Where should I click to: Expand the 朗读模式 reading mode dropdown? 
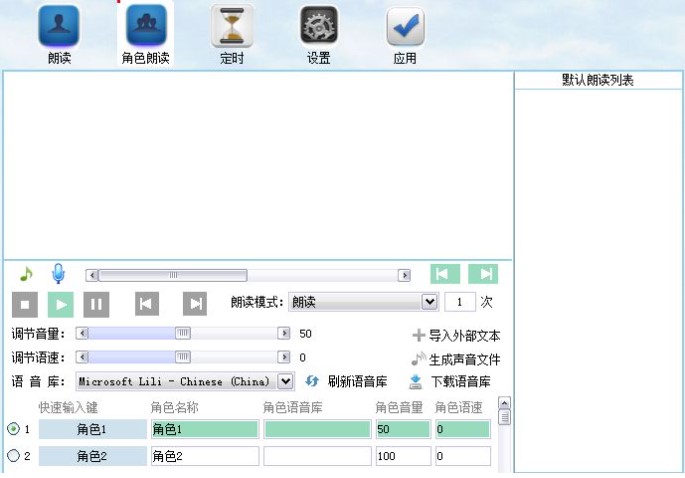click(x=430, y=302)
